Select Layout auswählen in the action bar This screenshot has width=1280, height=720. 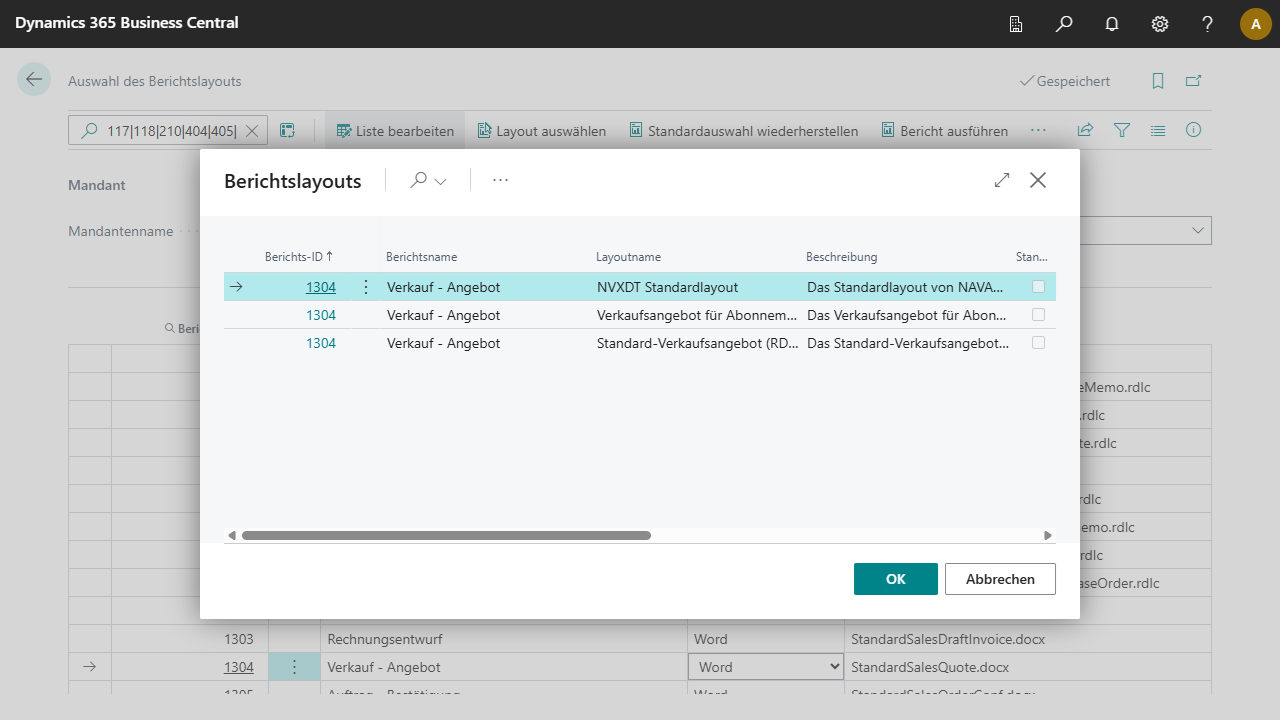click(x=541, y=131)
